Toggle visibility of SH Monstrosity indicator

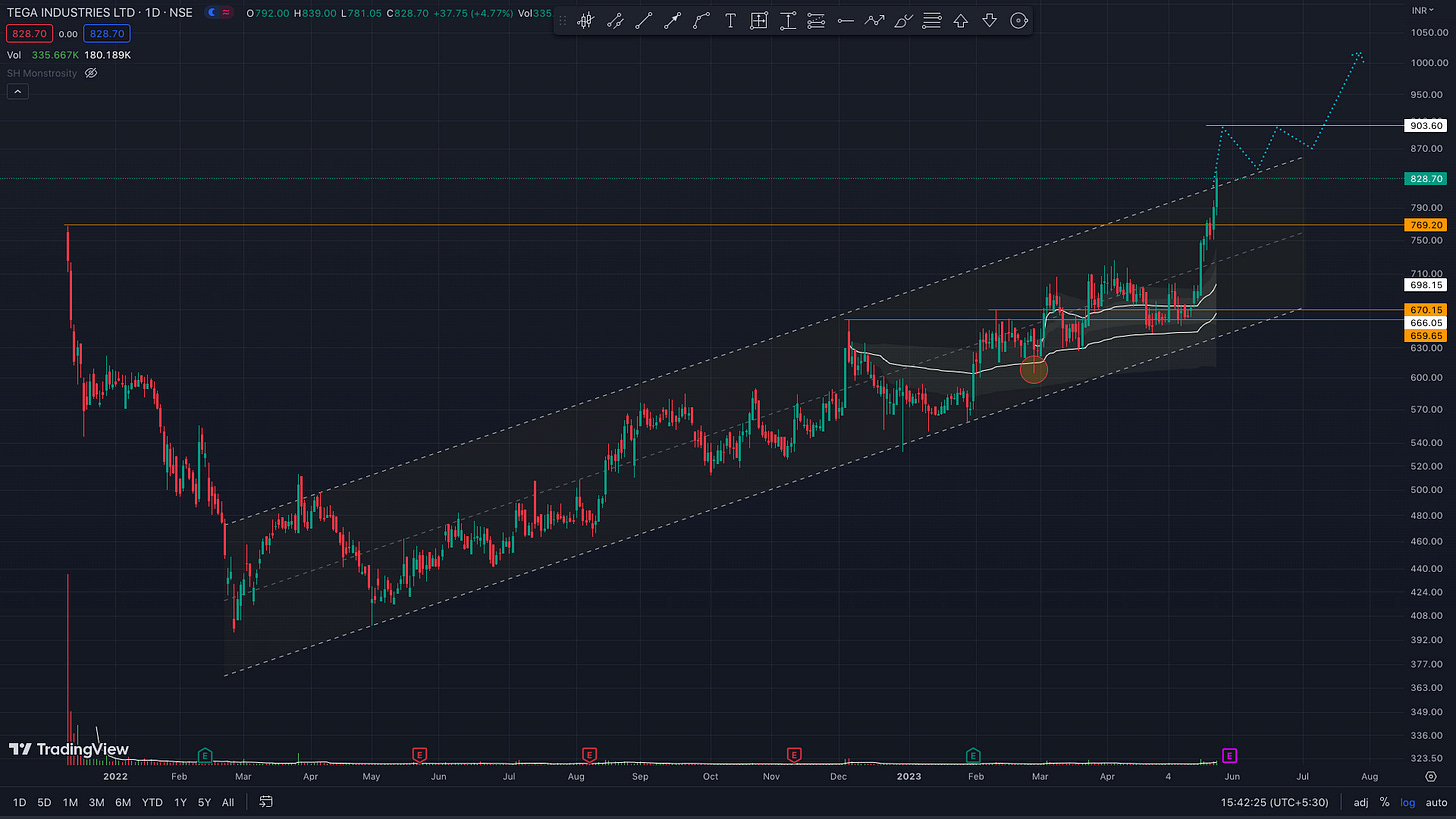click(x=91, y=73)
